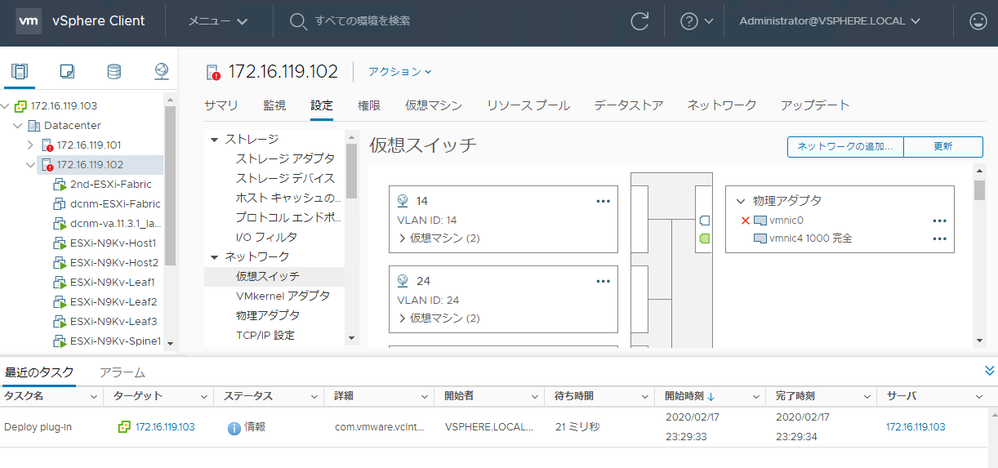
Task: Select the dcnm-ESXi-Fabric virtual machine
Action: pyautogui.click(x=115, y=204)
